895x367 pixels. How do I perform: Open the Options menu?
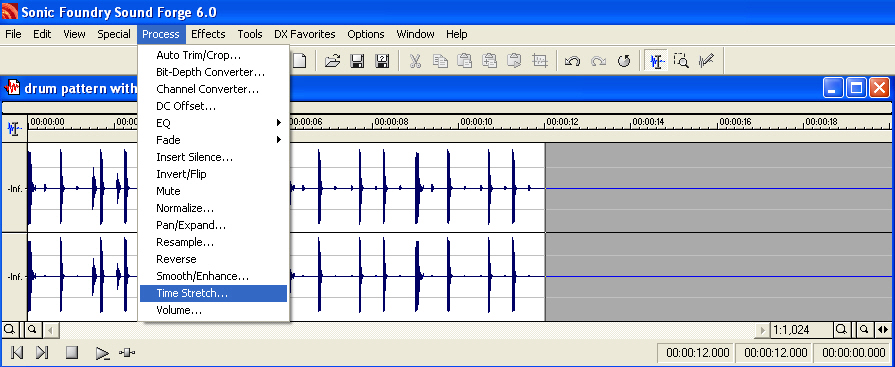click(366, 34)
